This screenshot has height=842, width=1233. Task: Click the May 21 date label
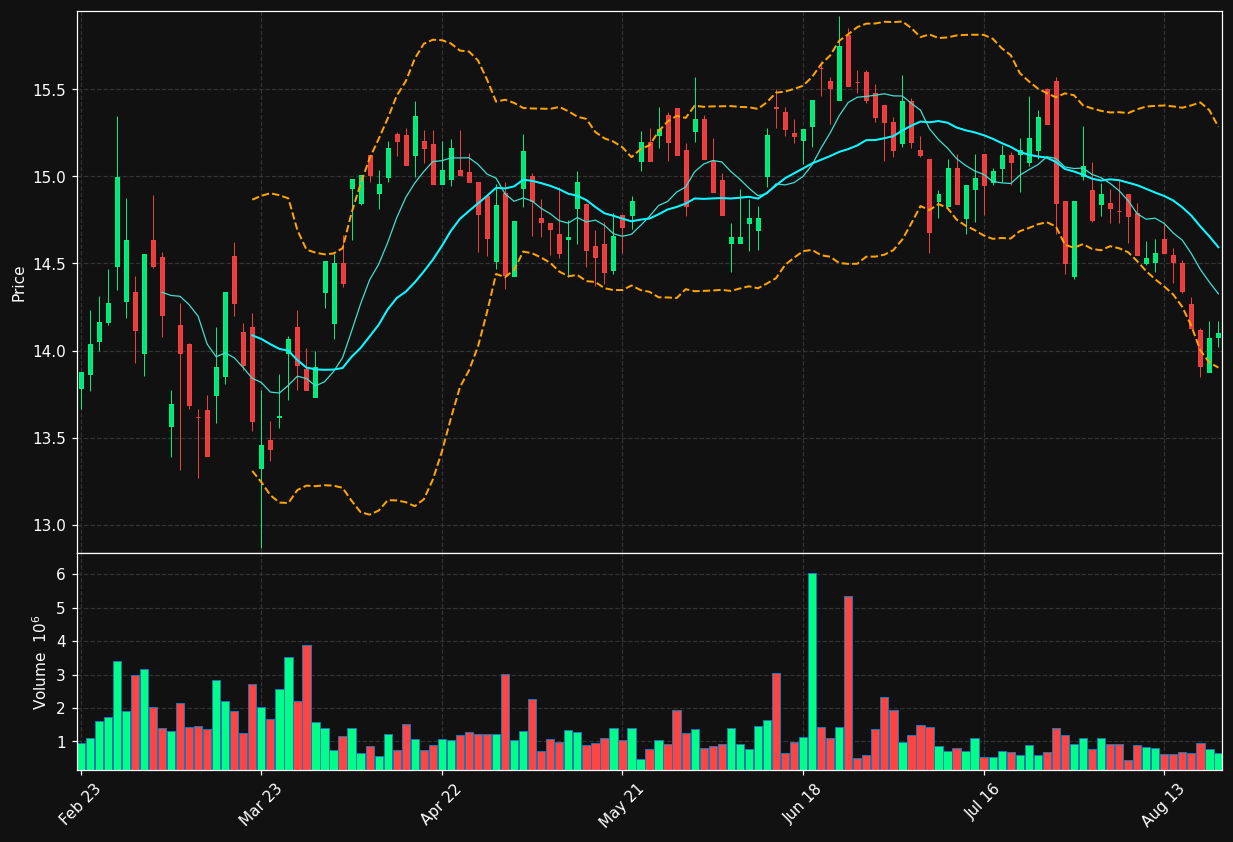click(x=621, y=805)
